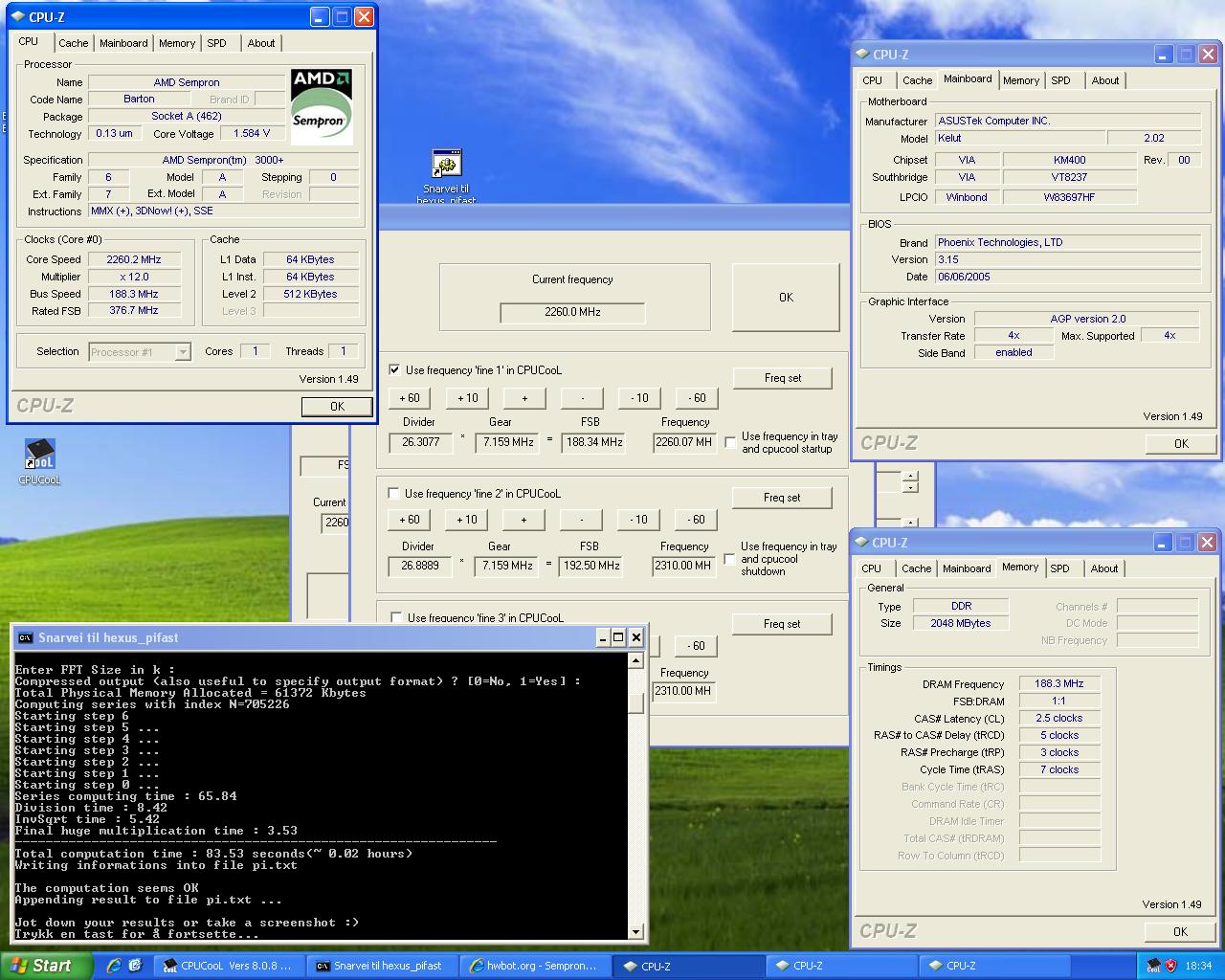Click OK in CPU-Z Mainboard window
Image resolution: width=1225 pixels, height=980 pixels.
(x=1181, y=444)
